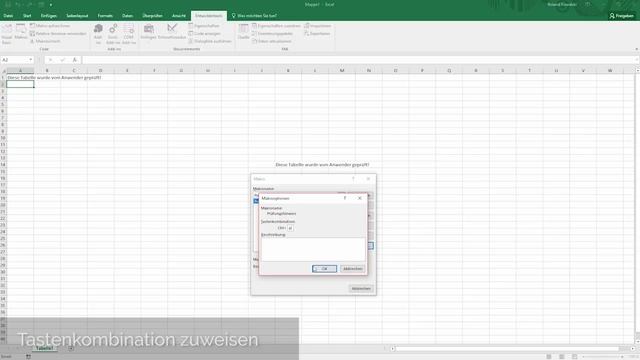Image resolution: width=640 pixels, height=360 pixels.
Task: Select column M header
Action: click(x=342, y=71)
